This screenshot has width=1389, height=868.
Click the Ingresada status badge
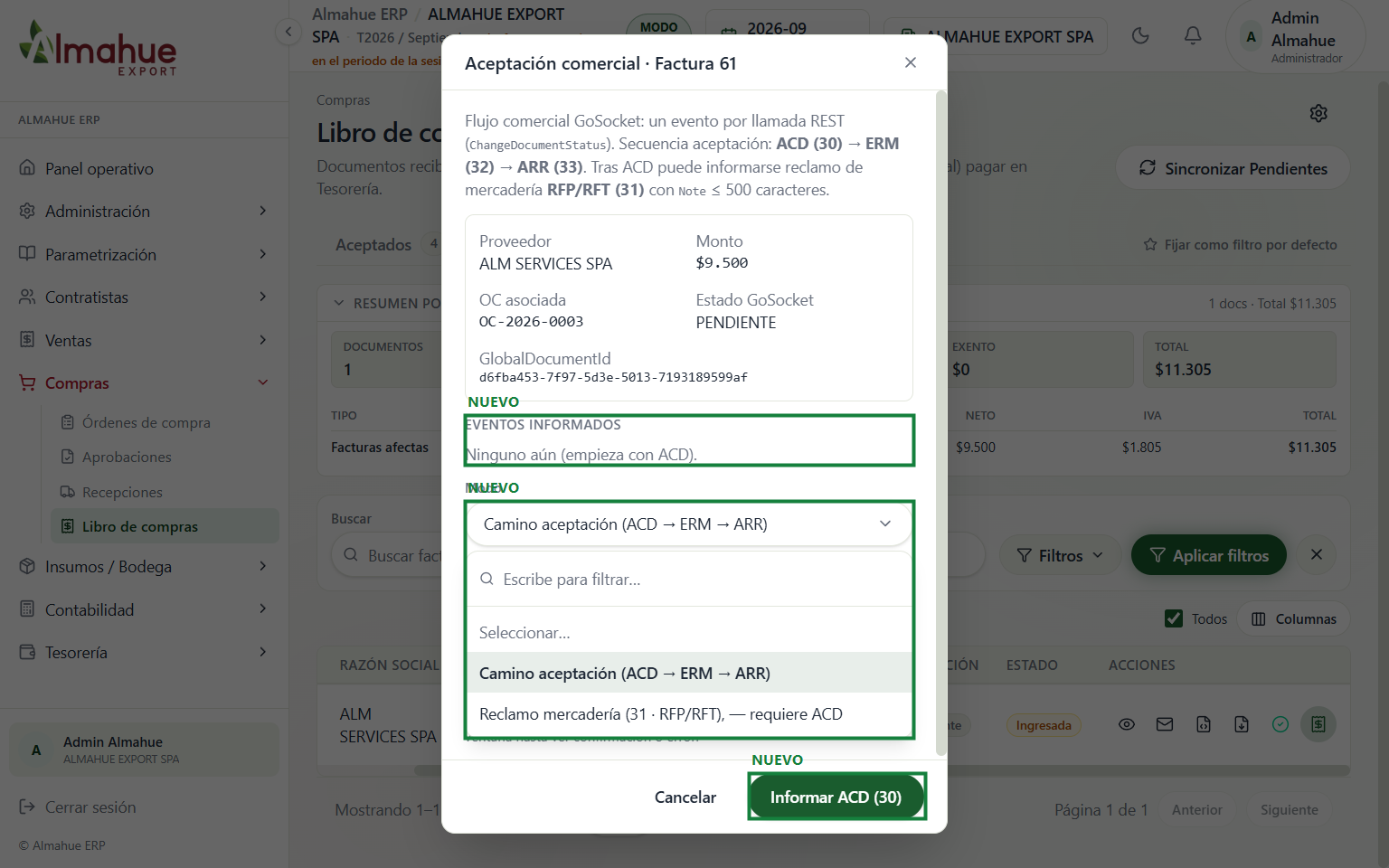coord(1044,725)
